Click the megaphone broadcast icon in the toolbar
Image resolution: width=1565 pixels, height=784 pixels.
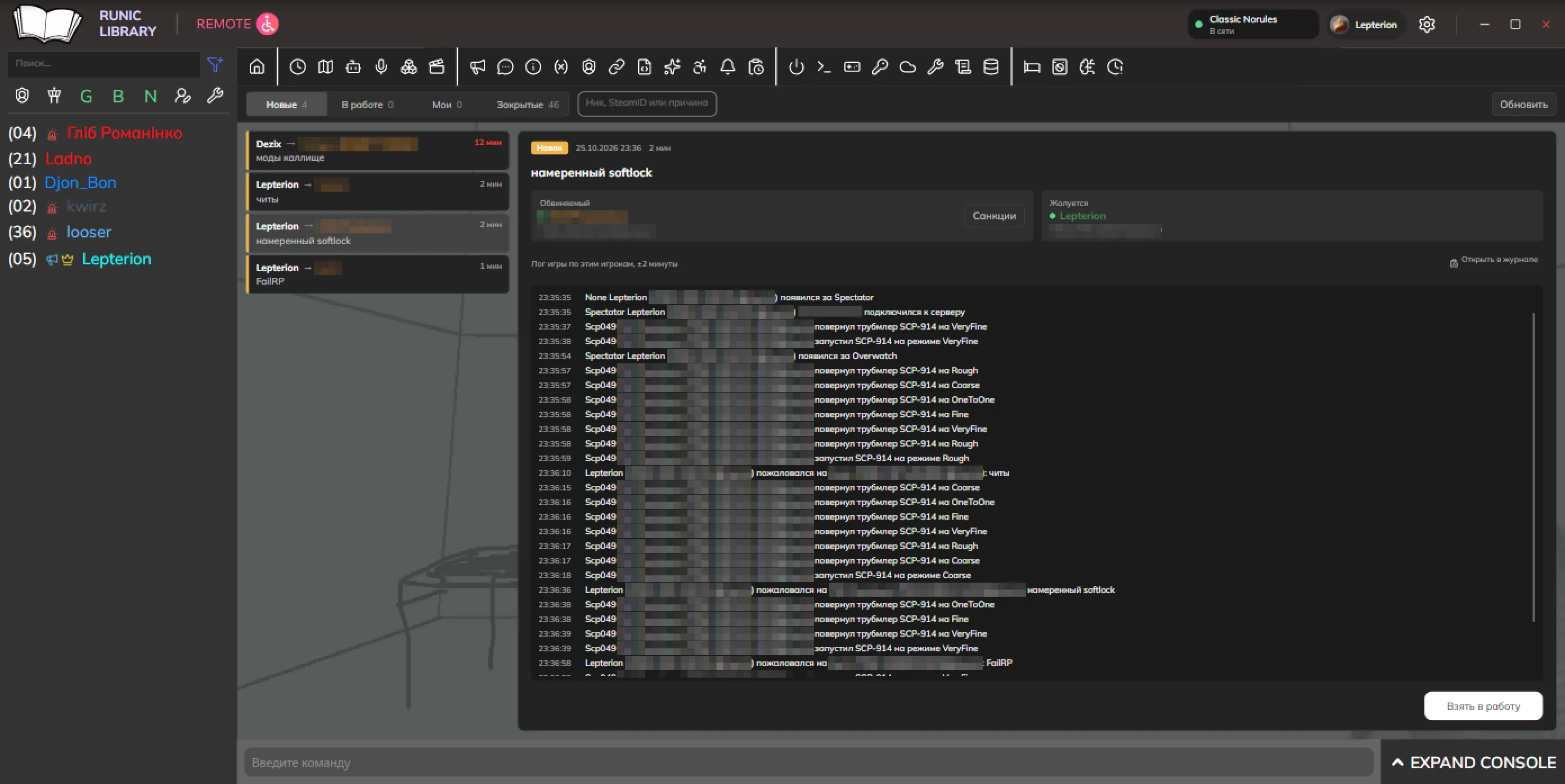[x=478, y=67]
